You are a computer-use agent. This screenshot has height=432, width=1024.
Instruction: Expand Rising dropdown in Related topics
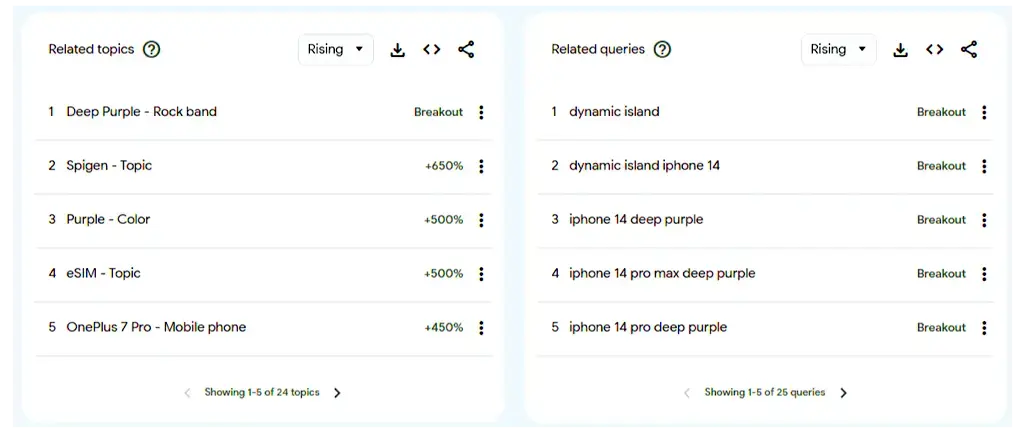pos(336,50)
